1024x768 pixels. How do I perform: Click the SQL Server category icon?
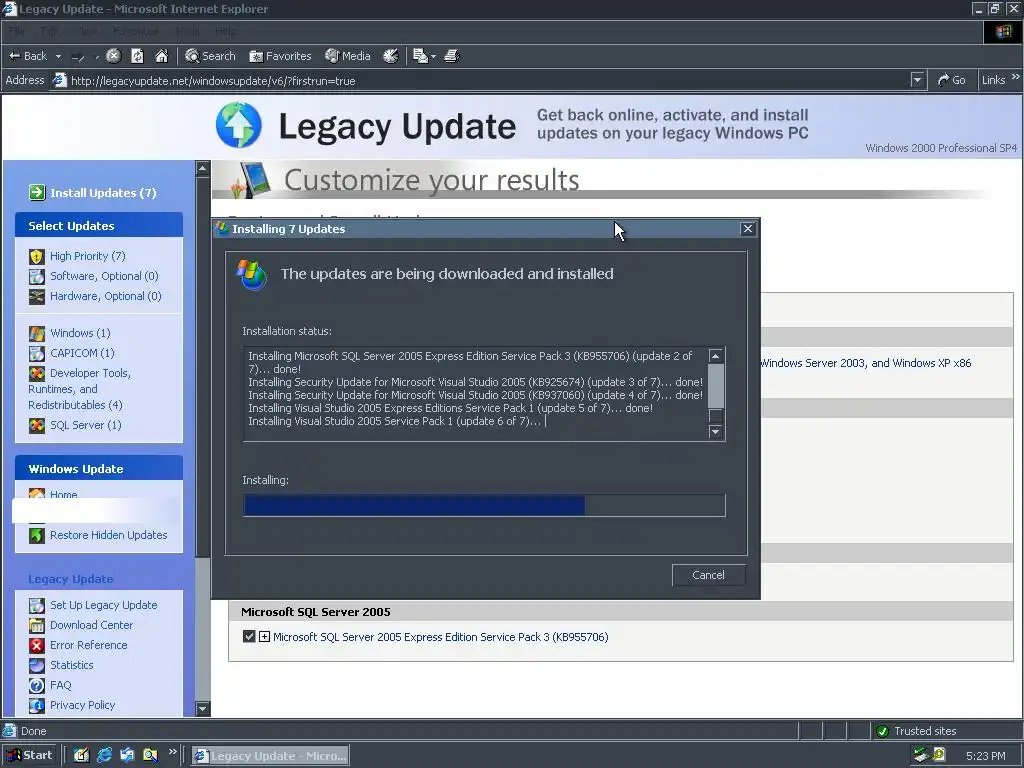(37, 425)
